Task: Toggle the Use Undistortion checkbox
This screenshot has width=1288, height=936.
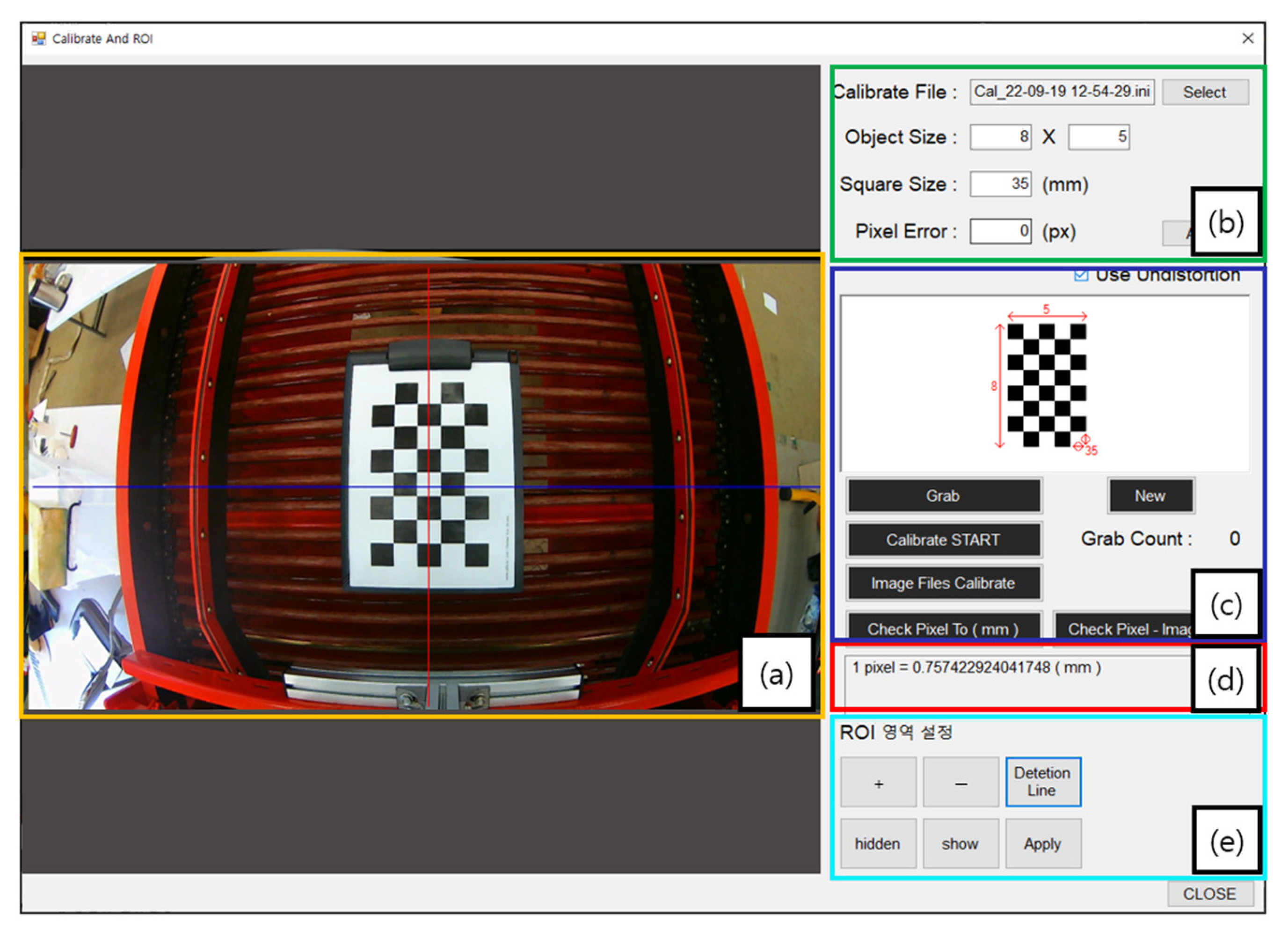Action: (x=1081, y=276)
